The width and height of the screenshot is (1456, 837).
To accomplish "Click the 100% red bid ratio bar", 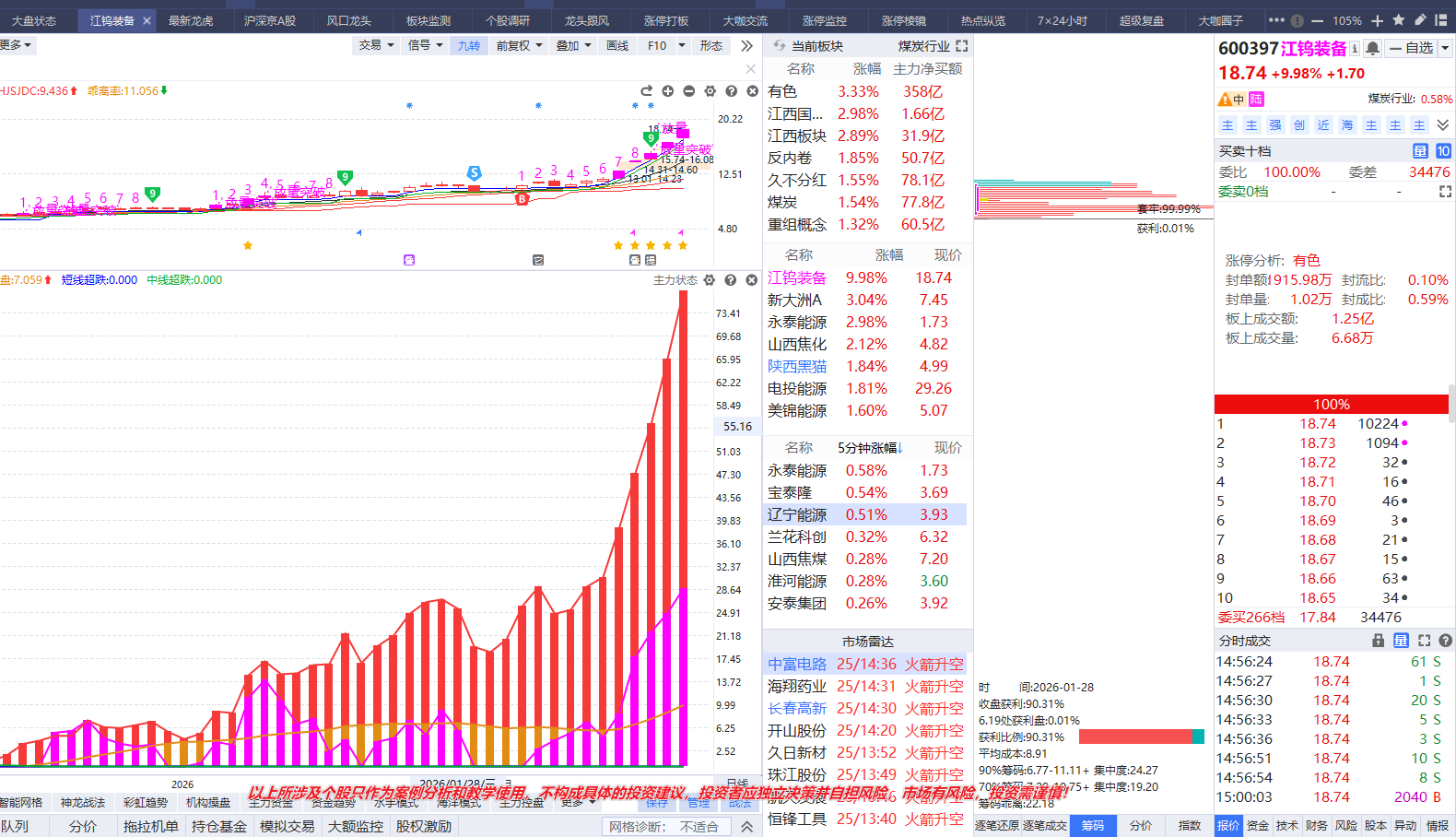I will tap(1331, 405).
